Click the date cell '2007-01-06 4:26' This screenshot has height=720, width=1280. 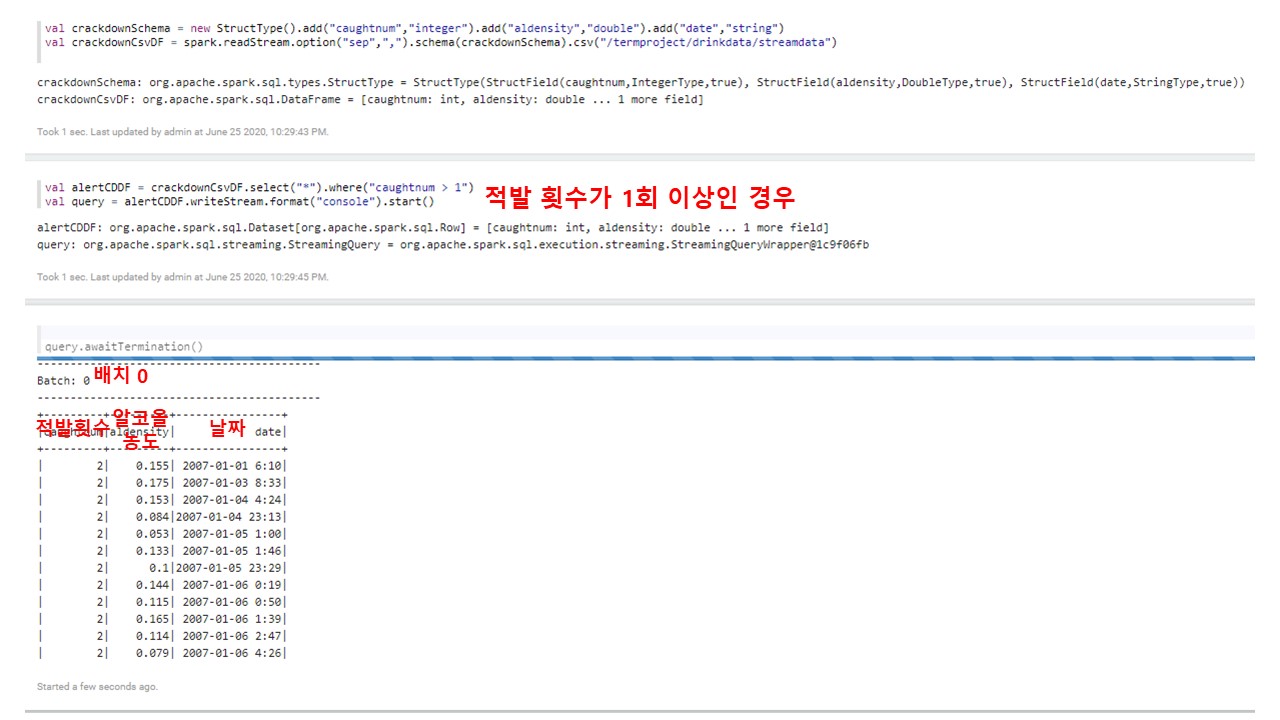pos(232,653)
